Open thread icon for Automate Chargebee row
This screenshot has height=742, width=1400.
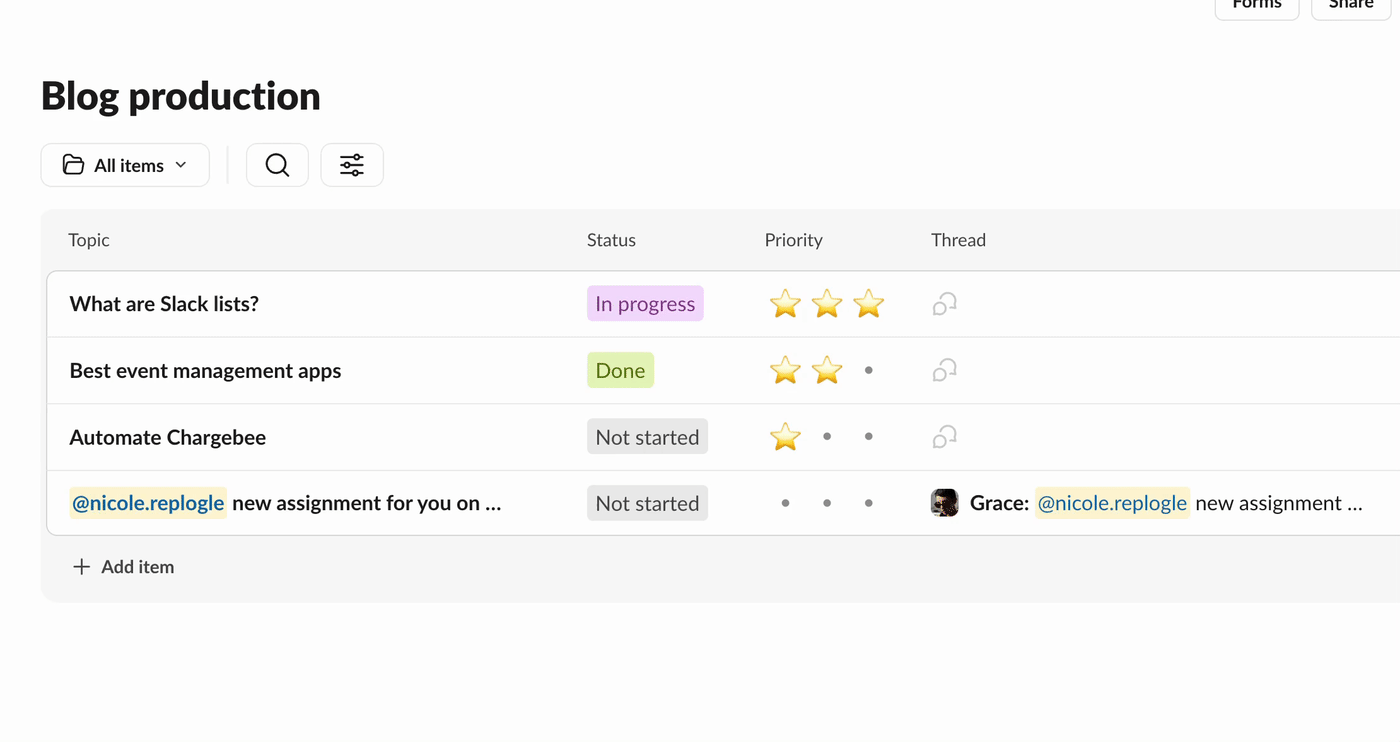pyautogui.click(x=945, y=437)
